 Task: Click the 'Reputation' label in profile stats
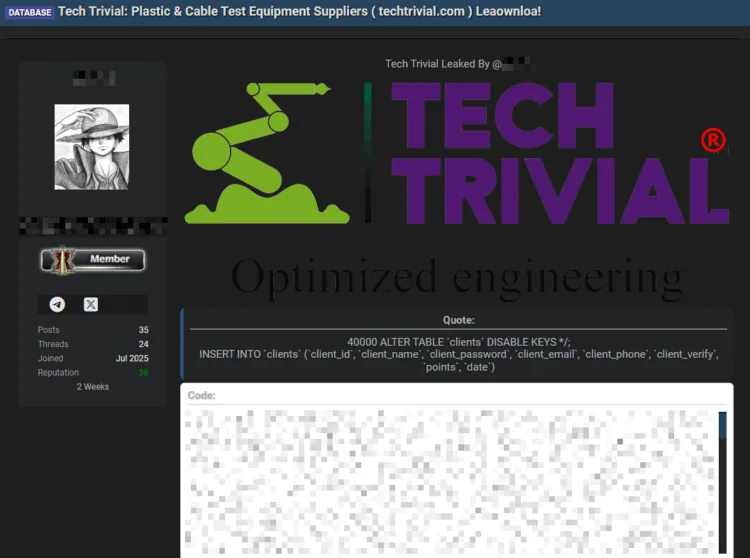click(x=58, y=372)
